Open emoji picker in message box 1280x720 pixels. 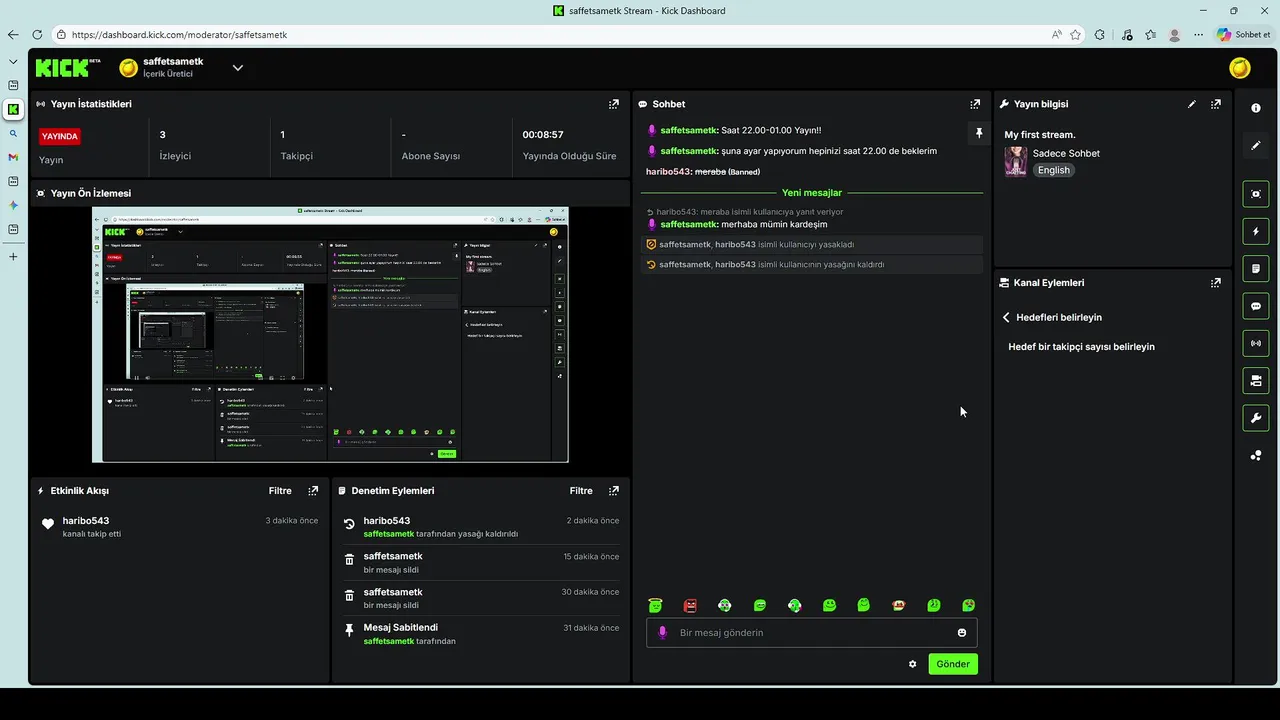pyautogui.click(x=962, y=633)
